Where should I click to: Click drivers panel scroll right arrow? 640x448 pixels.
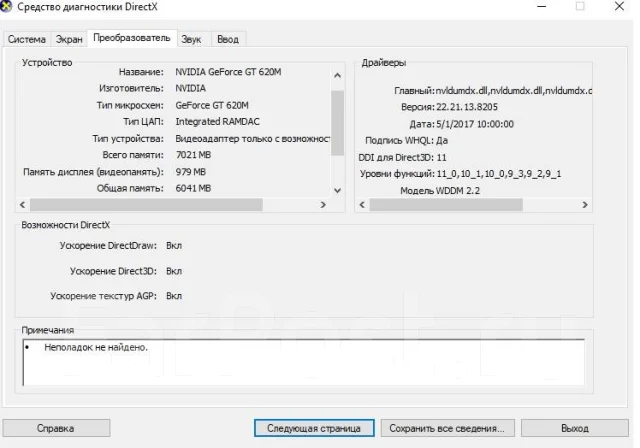pos(584,204)
